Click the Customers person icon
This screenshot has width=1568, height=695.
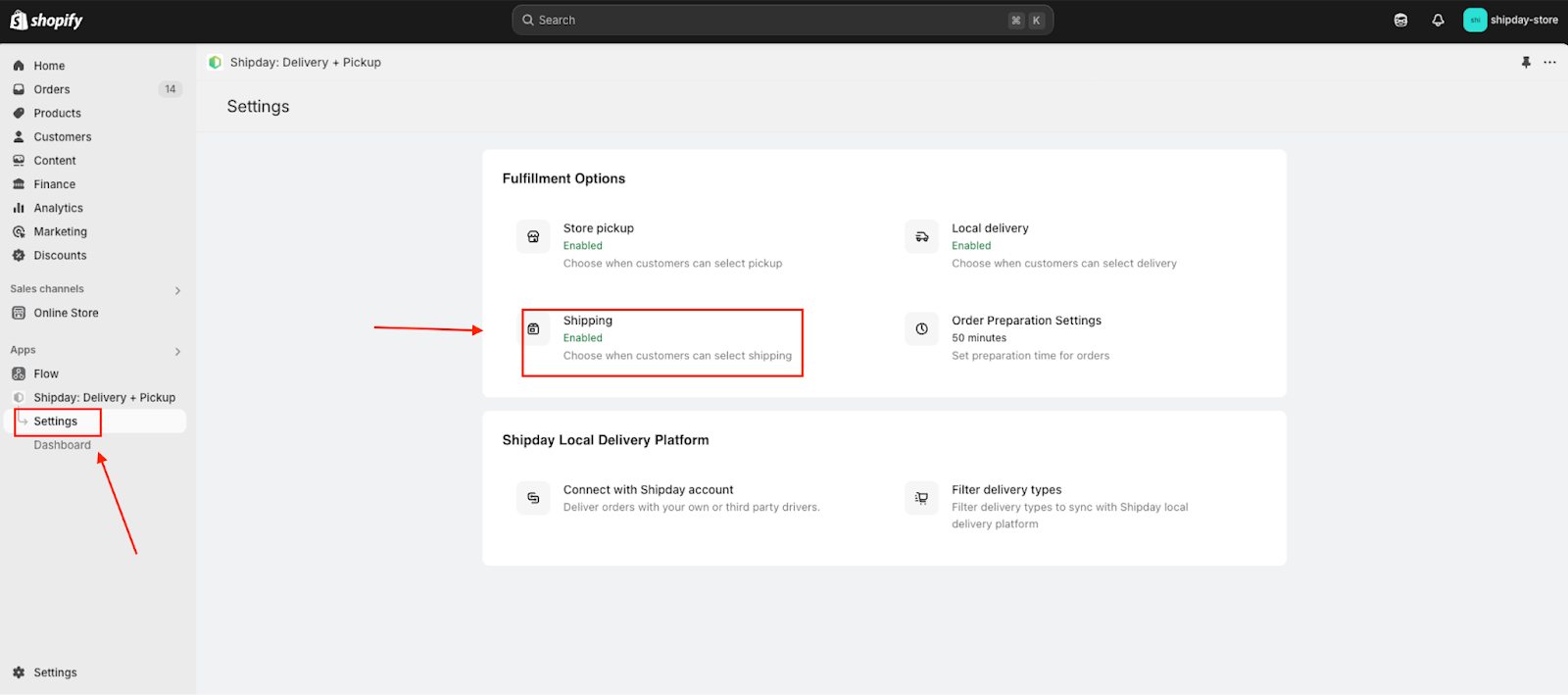(x=19, y=136)
